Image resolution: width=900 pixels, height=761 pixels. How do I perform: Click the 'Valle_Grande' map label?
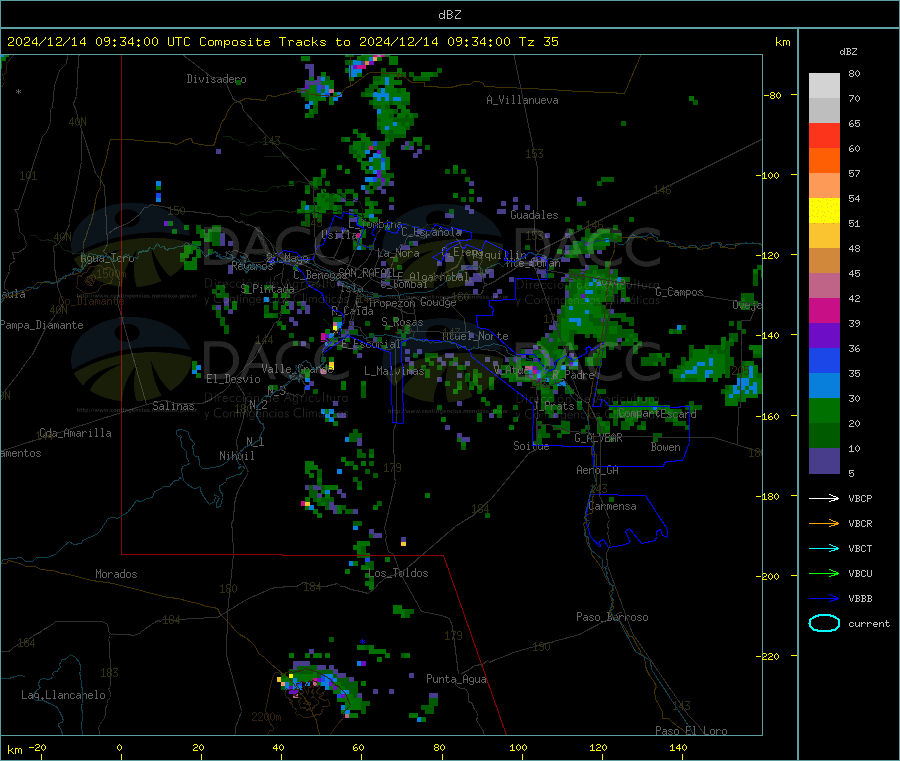[297, 368]
